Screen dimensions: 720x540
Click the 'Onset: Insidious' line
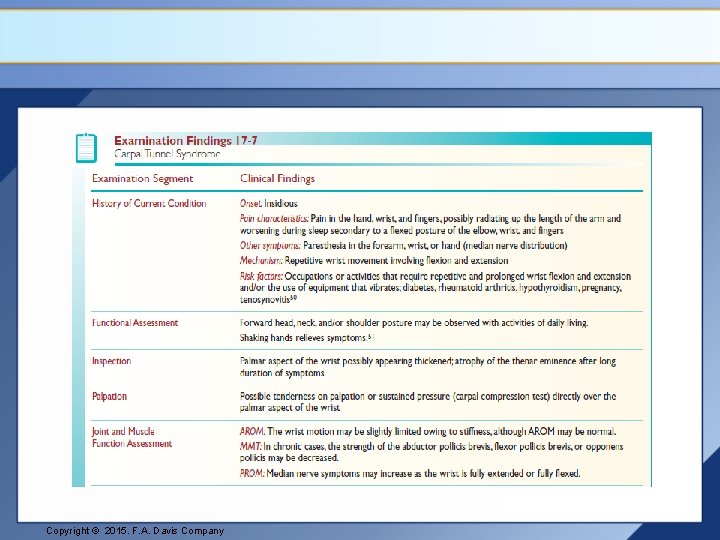(x=269, y=203)
